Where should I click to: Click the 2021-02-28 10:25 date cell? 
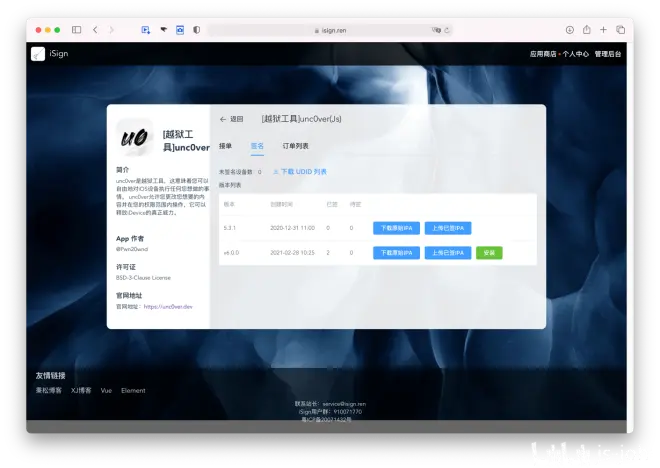(x=293, y=253)
